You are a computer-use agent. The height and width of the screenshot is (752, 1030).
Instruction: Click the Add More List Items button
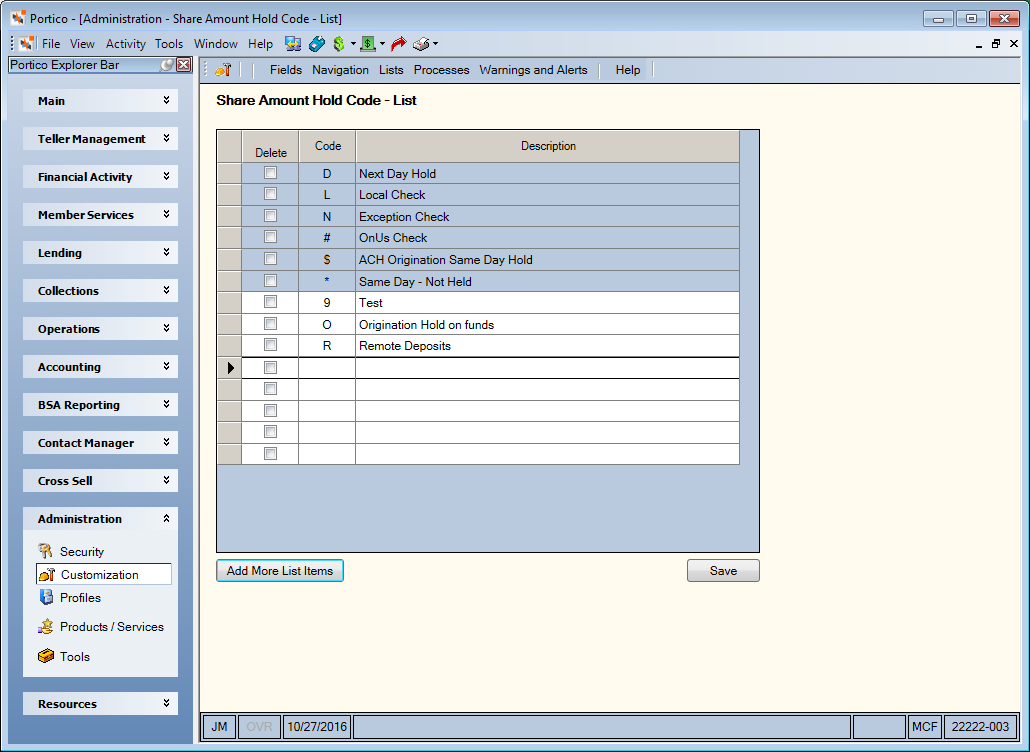(x=280, y=571)
